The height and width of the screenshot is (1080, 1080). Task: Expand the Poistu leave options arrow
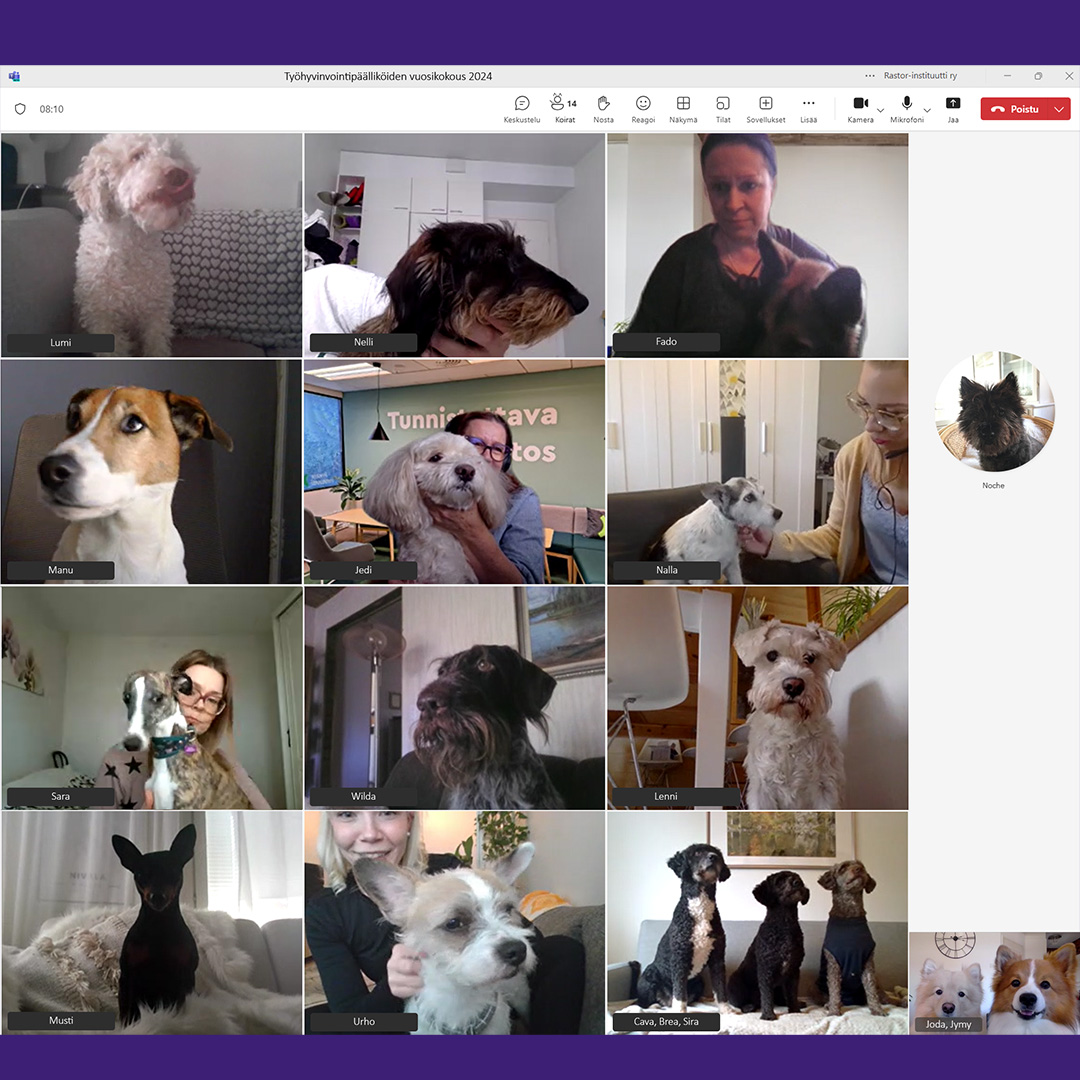tap(1059, 109)
